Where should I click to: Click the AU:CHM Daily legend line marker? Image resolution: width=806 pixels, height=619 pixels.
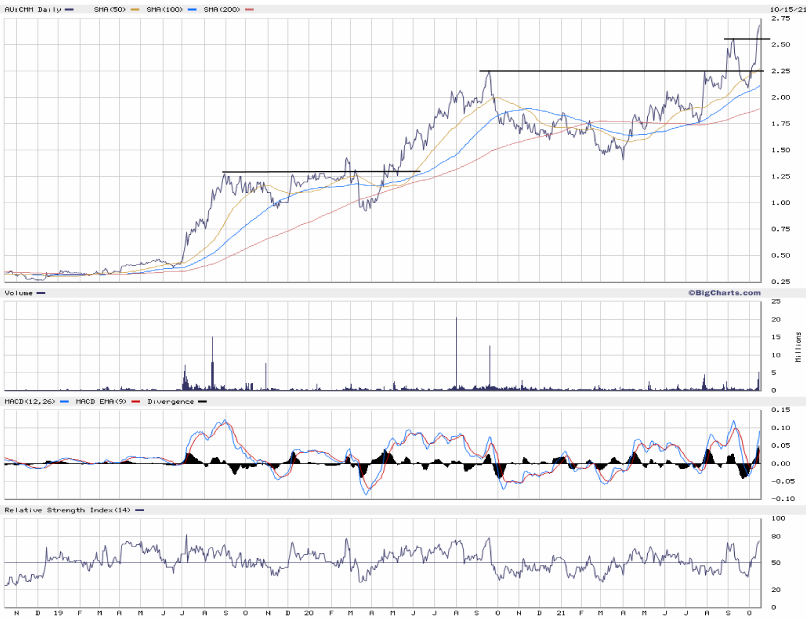pyautogui.click(x=69, y=9)
